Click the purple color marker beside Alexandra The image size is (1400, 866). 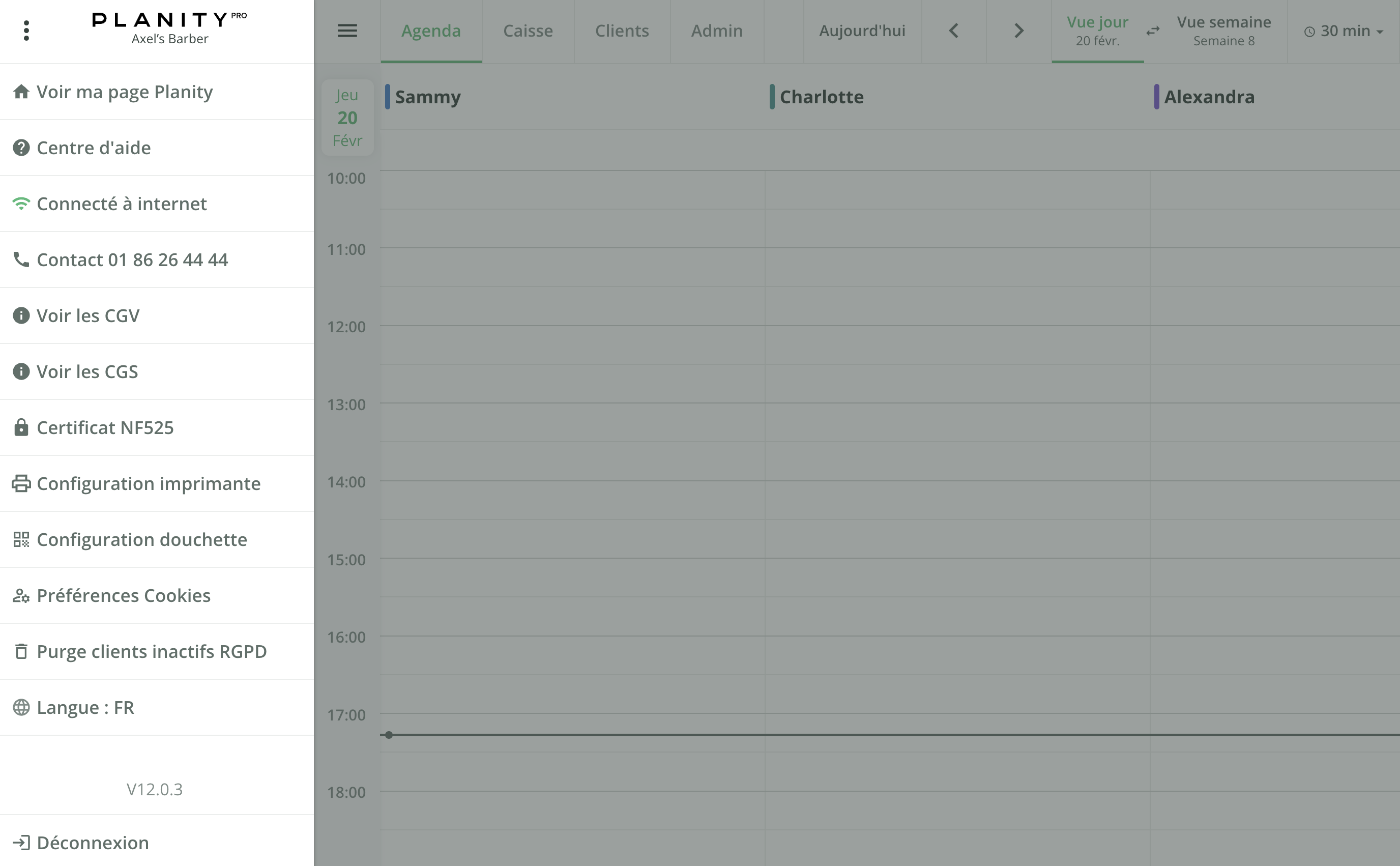[1156, 97]
